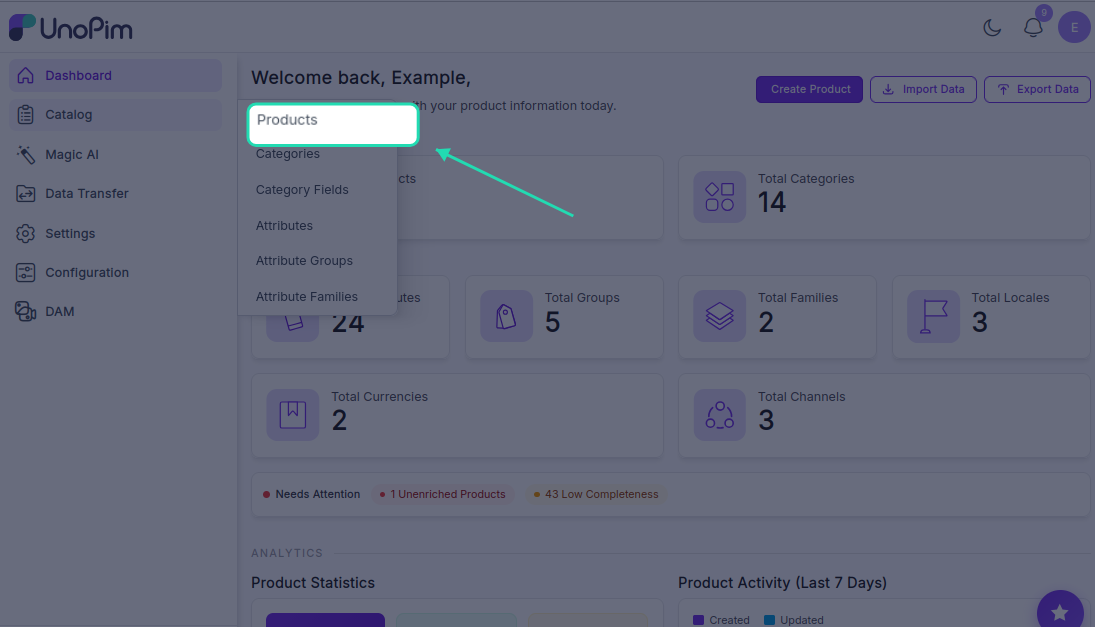Click the Total Groups tag icon
1095x627 pixels.
[506, 316]
